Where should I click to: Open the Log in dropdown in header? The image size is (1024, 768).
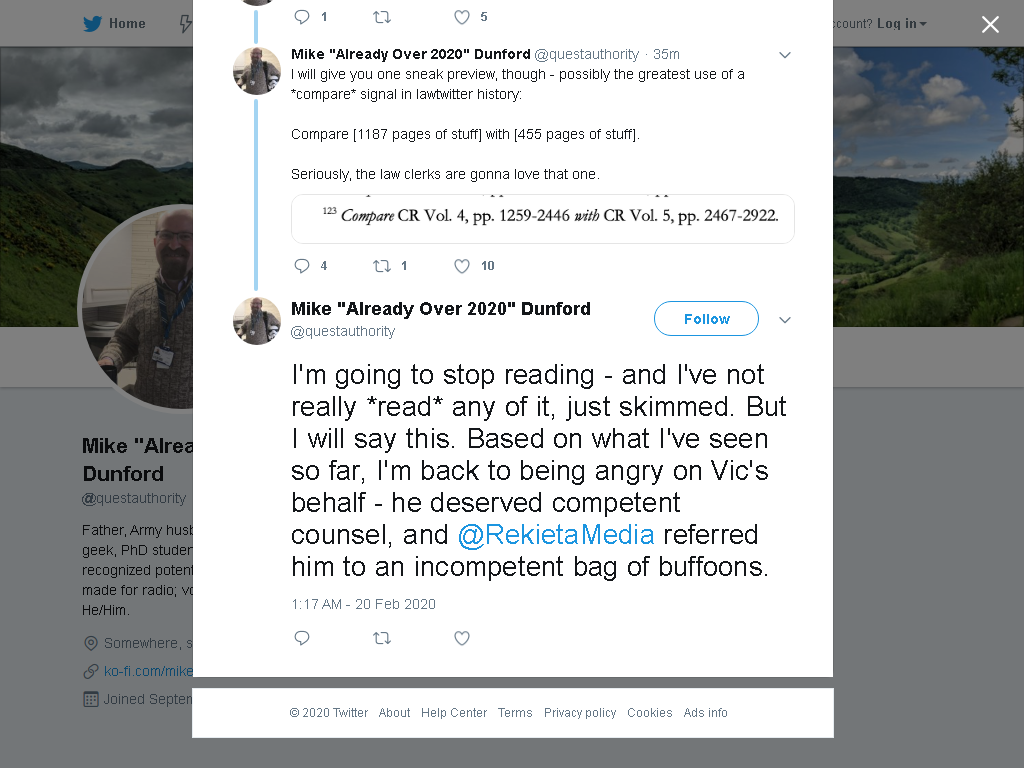[x=902, y=24]
